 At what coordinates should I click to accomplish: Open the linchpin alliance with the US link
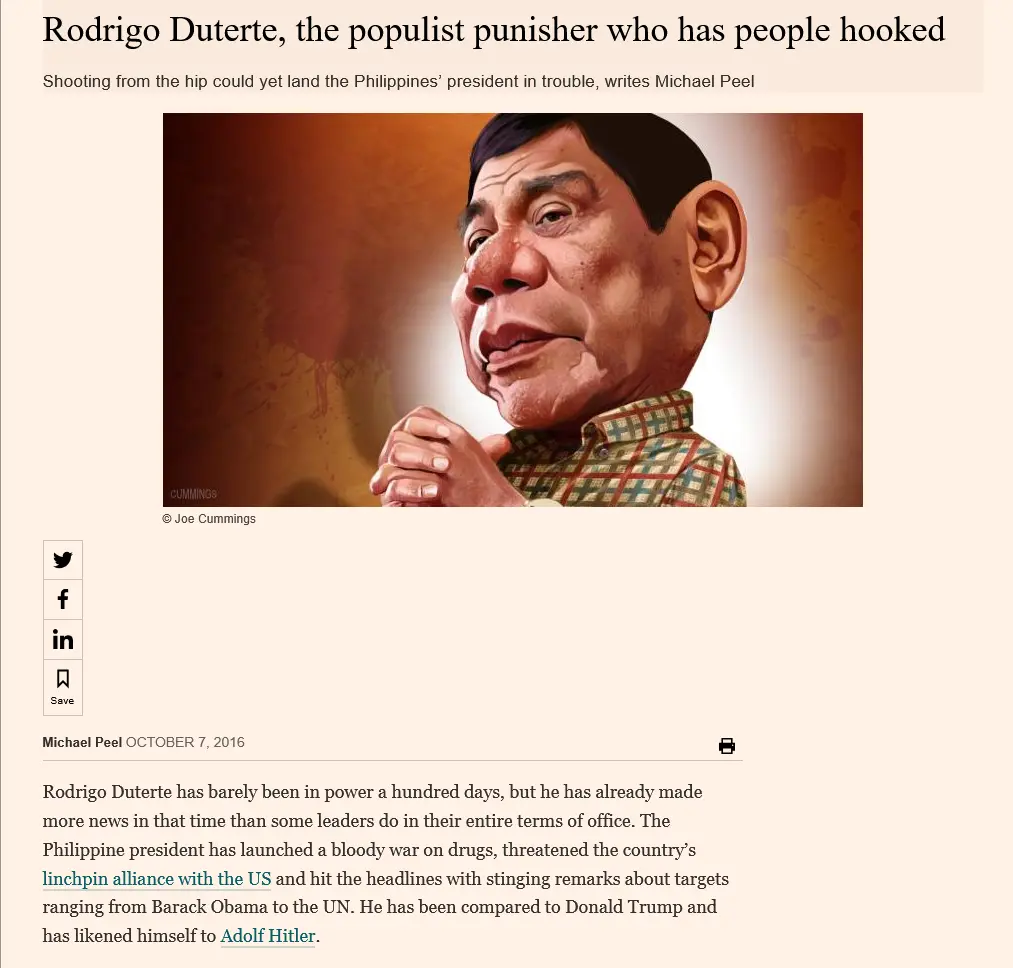156,879
